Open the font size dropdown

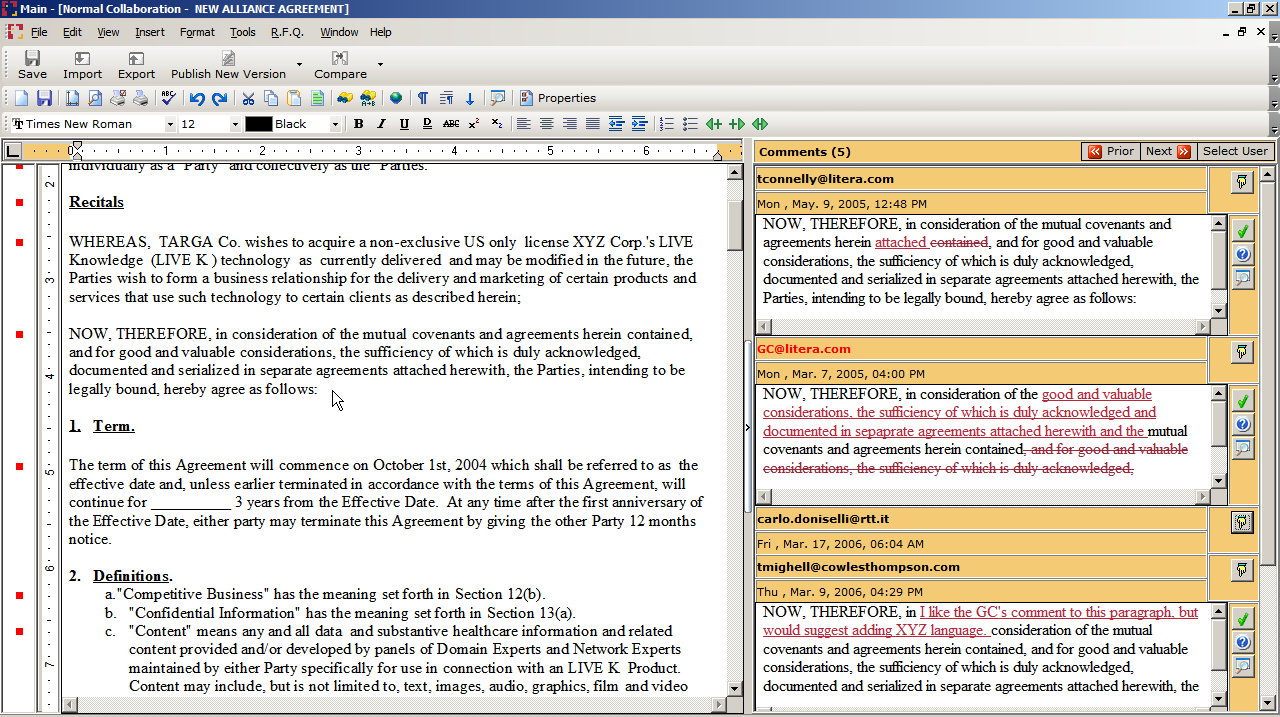point(233,123)
